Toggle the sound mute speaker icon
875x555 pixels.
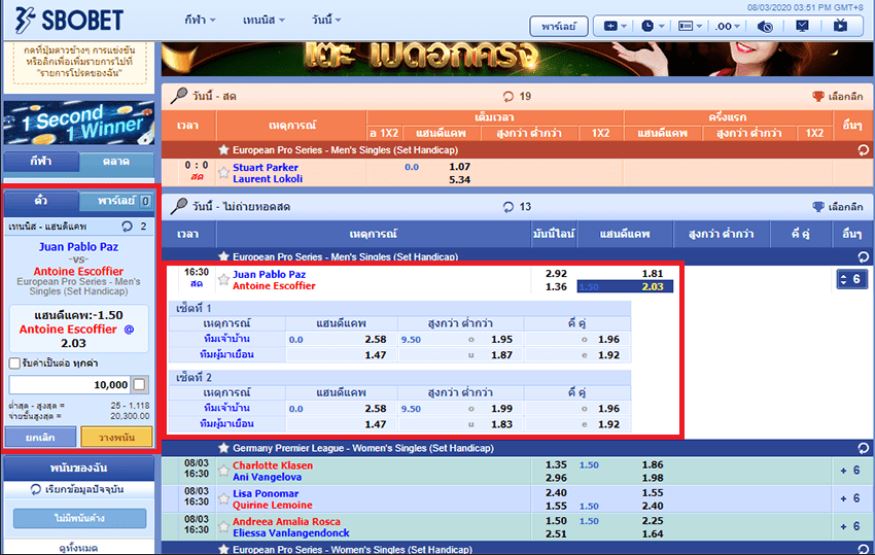coord(765,26)
